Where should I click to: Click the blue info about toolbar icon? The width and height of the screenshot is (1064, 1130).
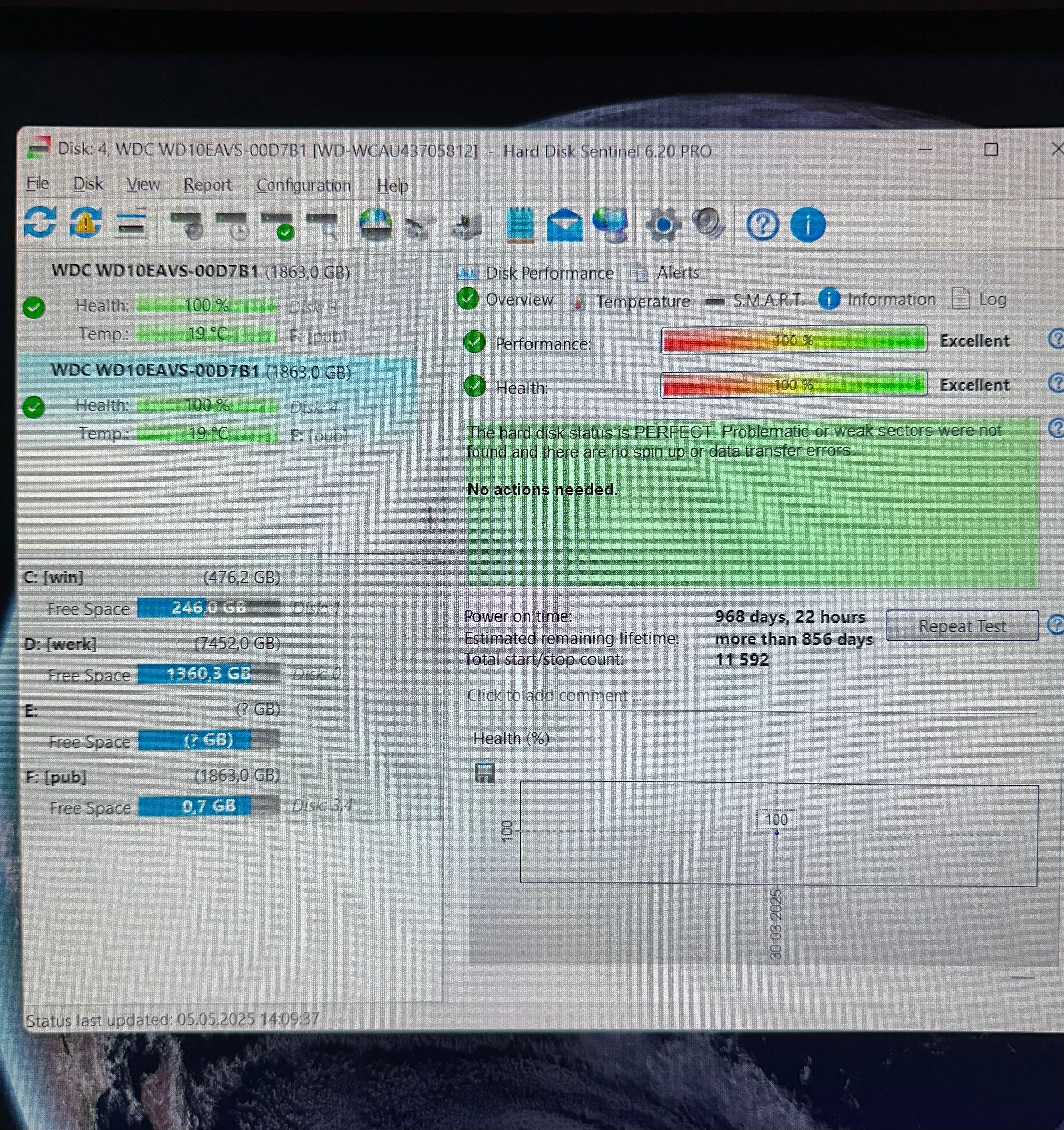pos(807,224)
